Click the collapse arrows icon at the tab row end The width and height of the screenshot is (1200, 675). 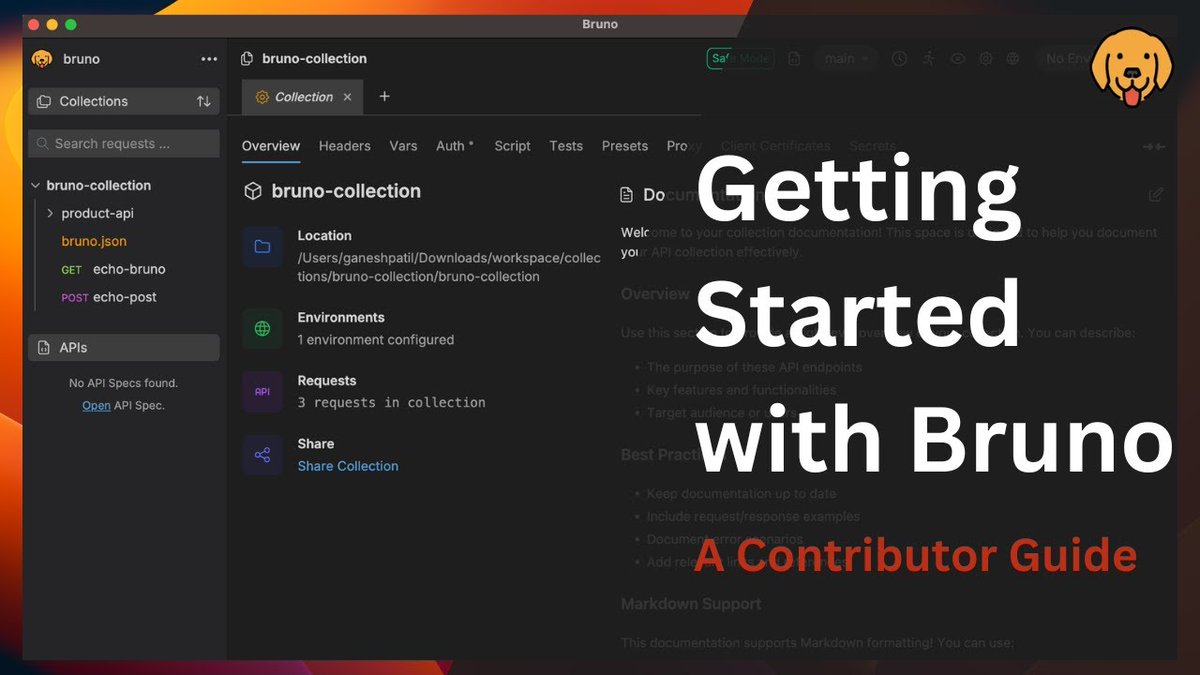1154,146
